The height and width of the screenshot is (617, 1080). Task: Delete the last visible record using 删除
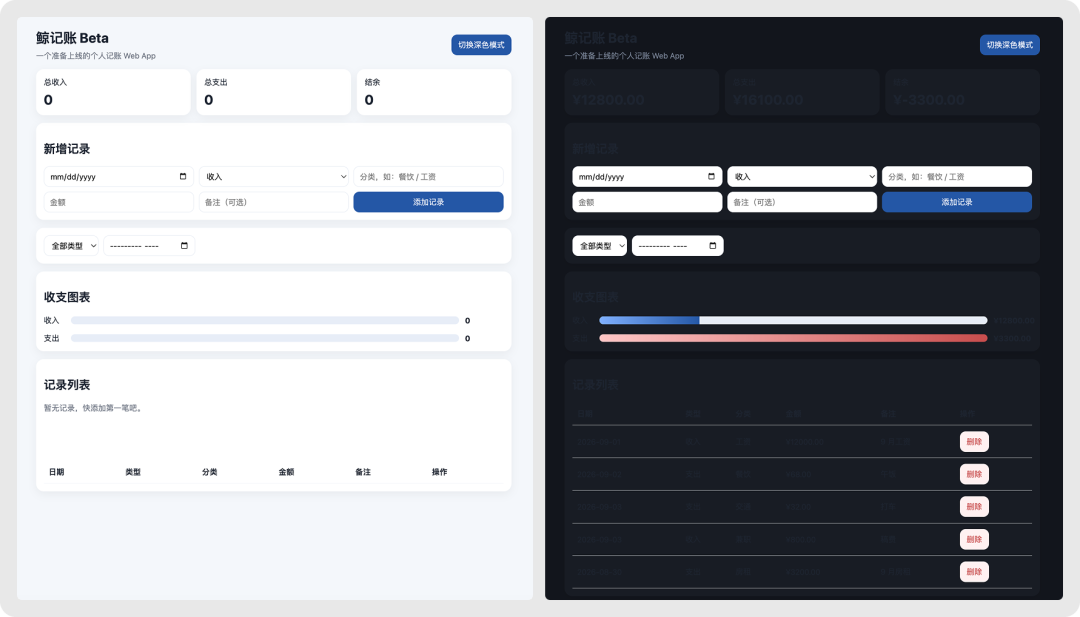[974, 572]
